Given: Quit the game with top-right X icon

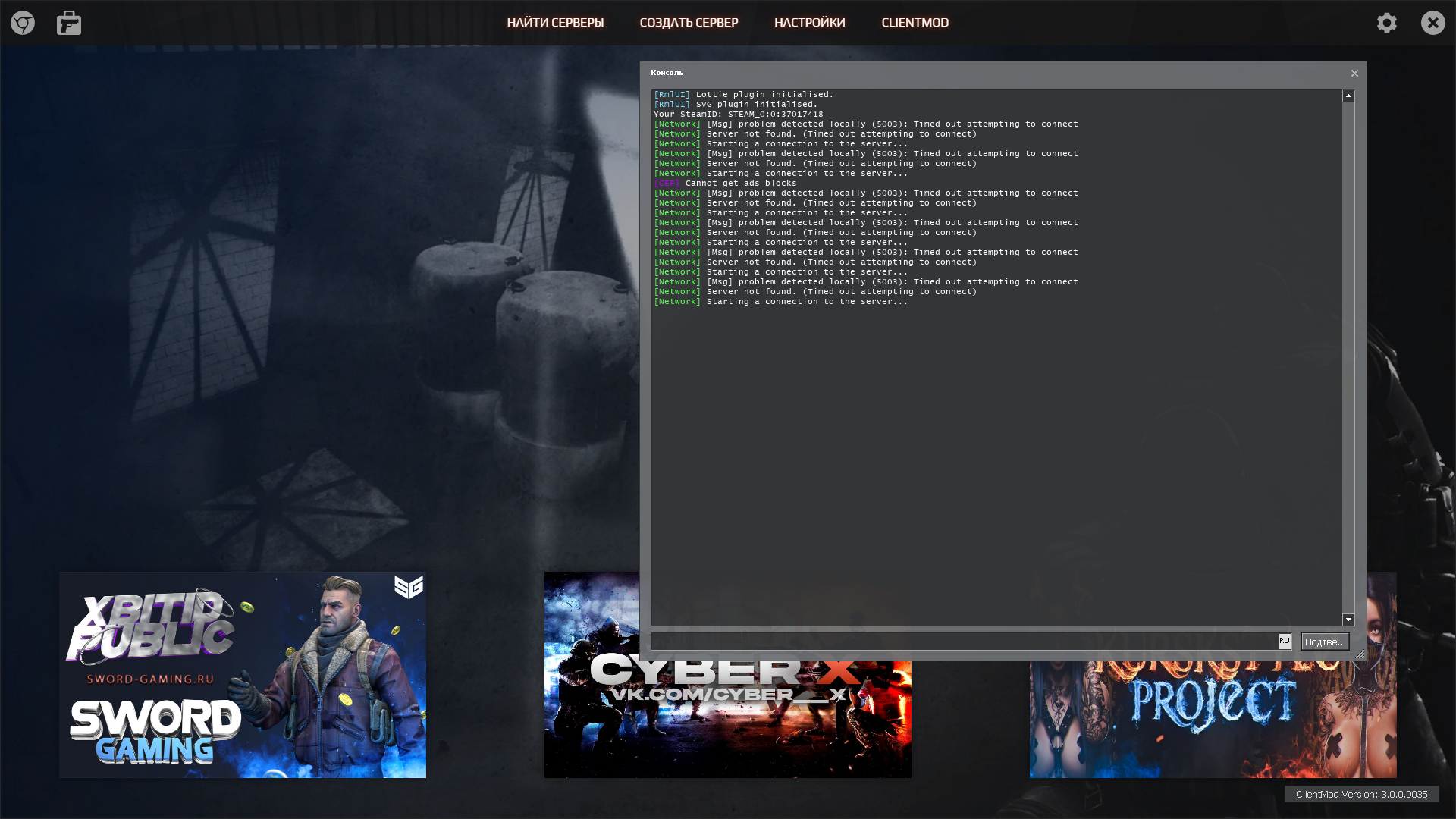Looking at the screenshot, I should (x=1432, y=23).
